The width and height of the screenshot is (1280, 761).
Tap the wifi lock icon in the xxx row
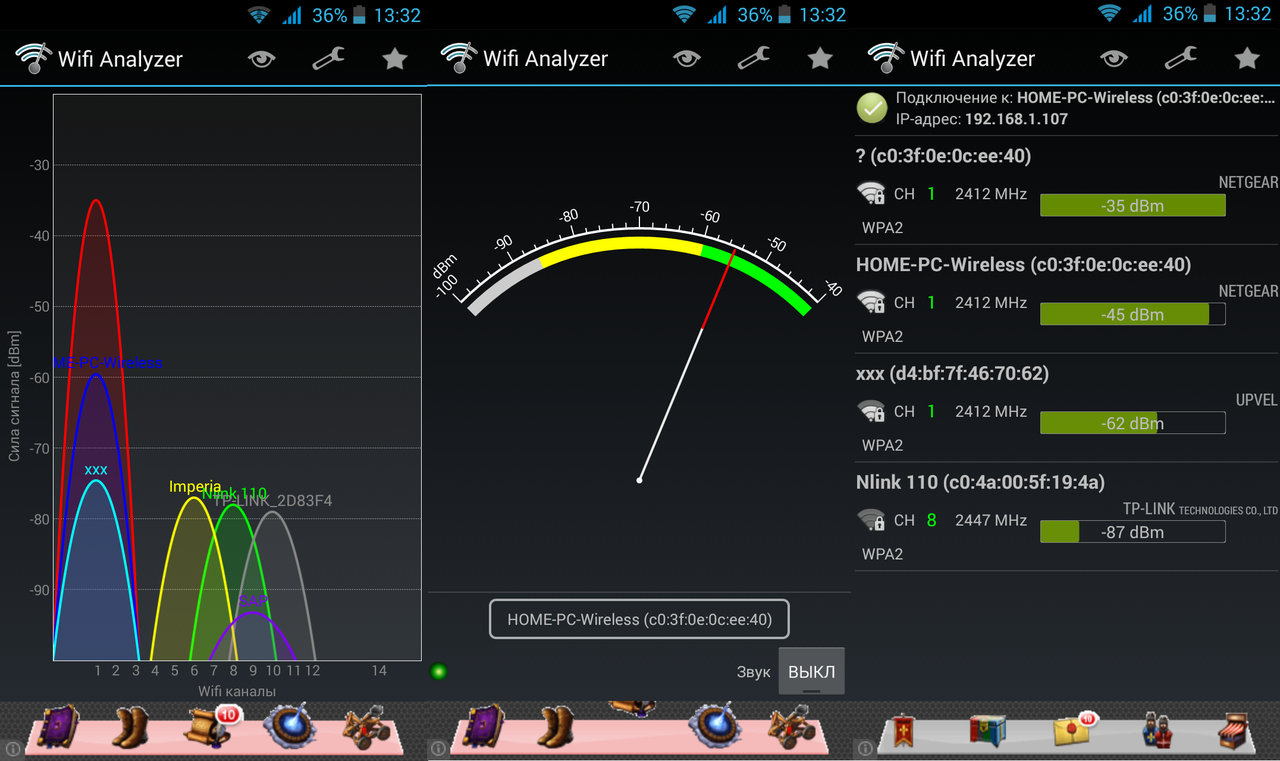pyautogui.click(x=872, y=411)
